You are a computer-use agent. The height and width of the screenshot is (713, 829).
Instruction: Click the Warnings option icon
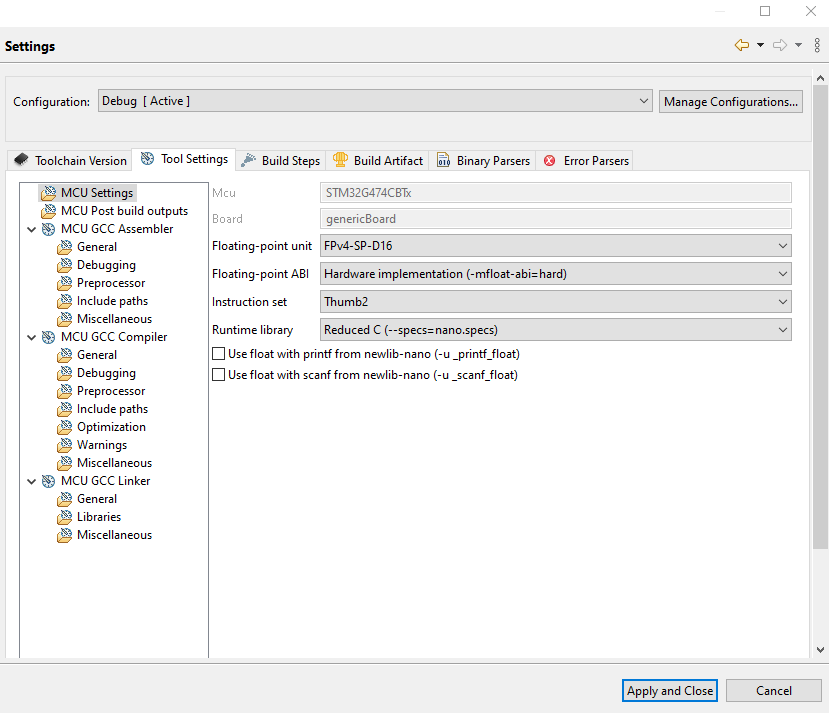65,445
